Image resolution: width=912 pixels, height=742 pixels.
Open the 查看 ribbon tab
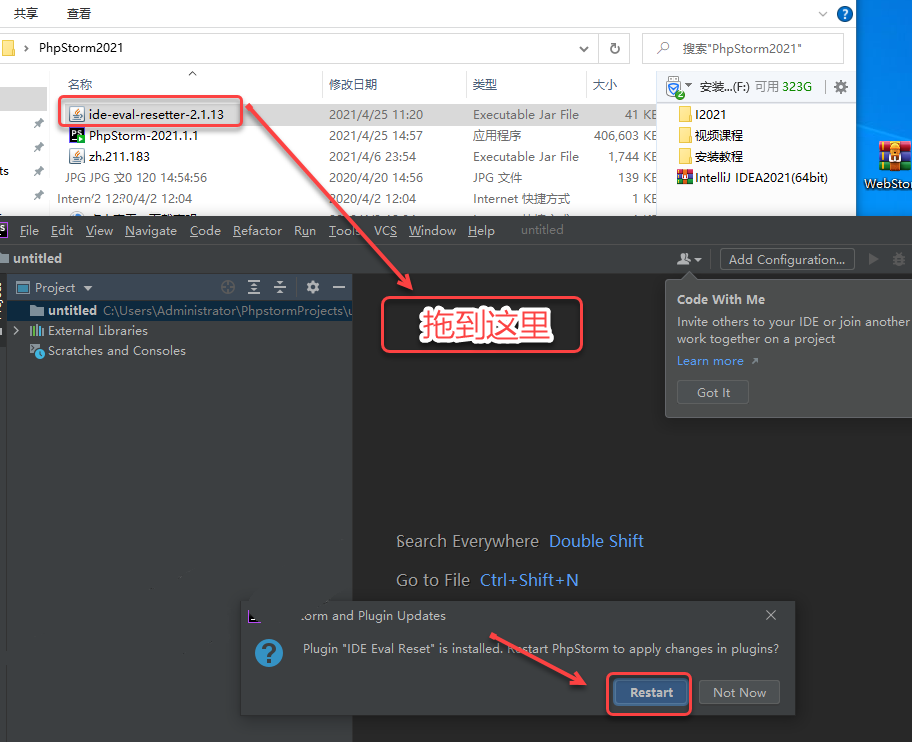79,13
